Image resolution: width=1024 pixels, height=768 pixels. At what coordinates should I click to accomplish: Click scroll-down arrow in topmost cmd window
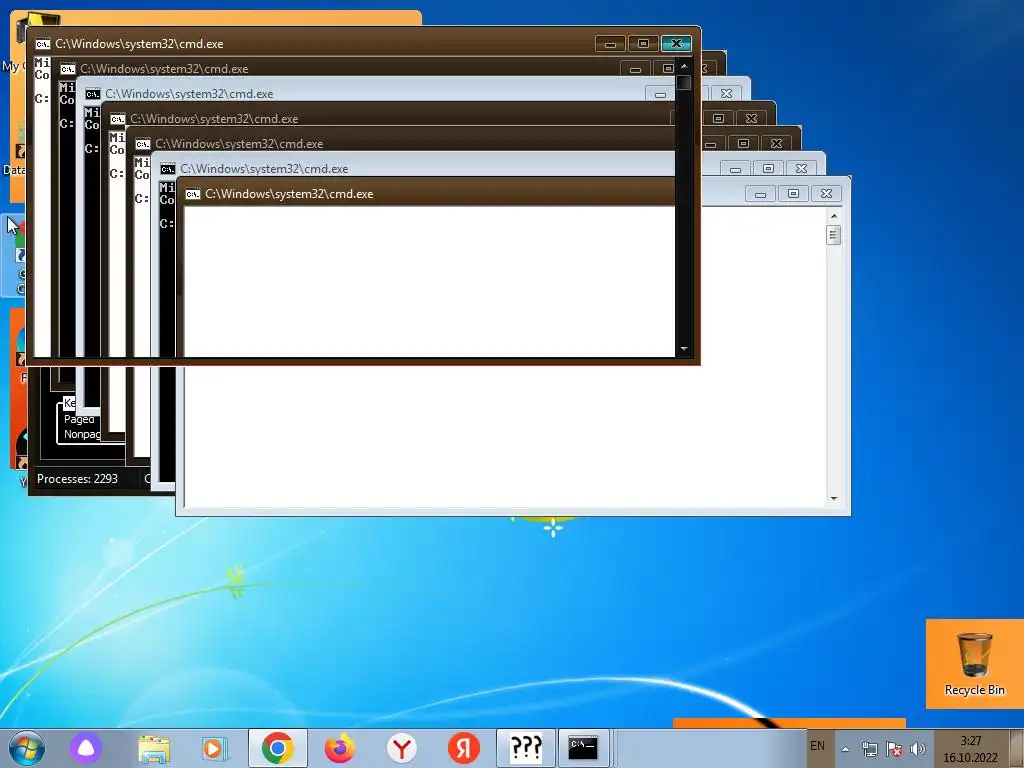pos(684,349)
